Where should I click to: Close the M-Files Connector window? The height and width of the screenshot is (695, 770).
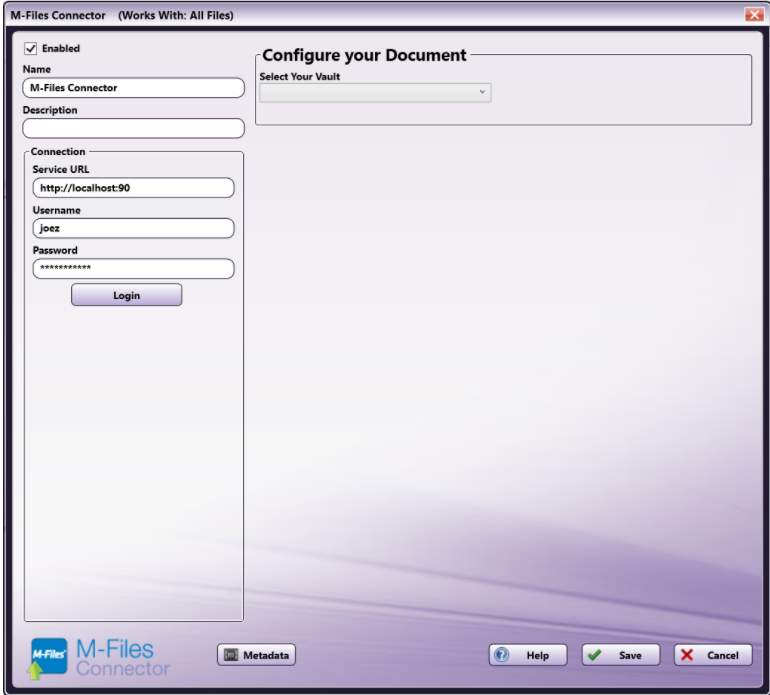754,15
